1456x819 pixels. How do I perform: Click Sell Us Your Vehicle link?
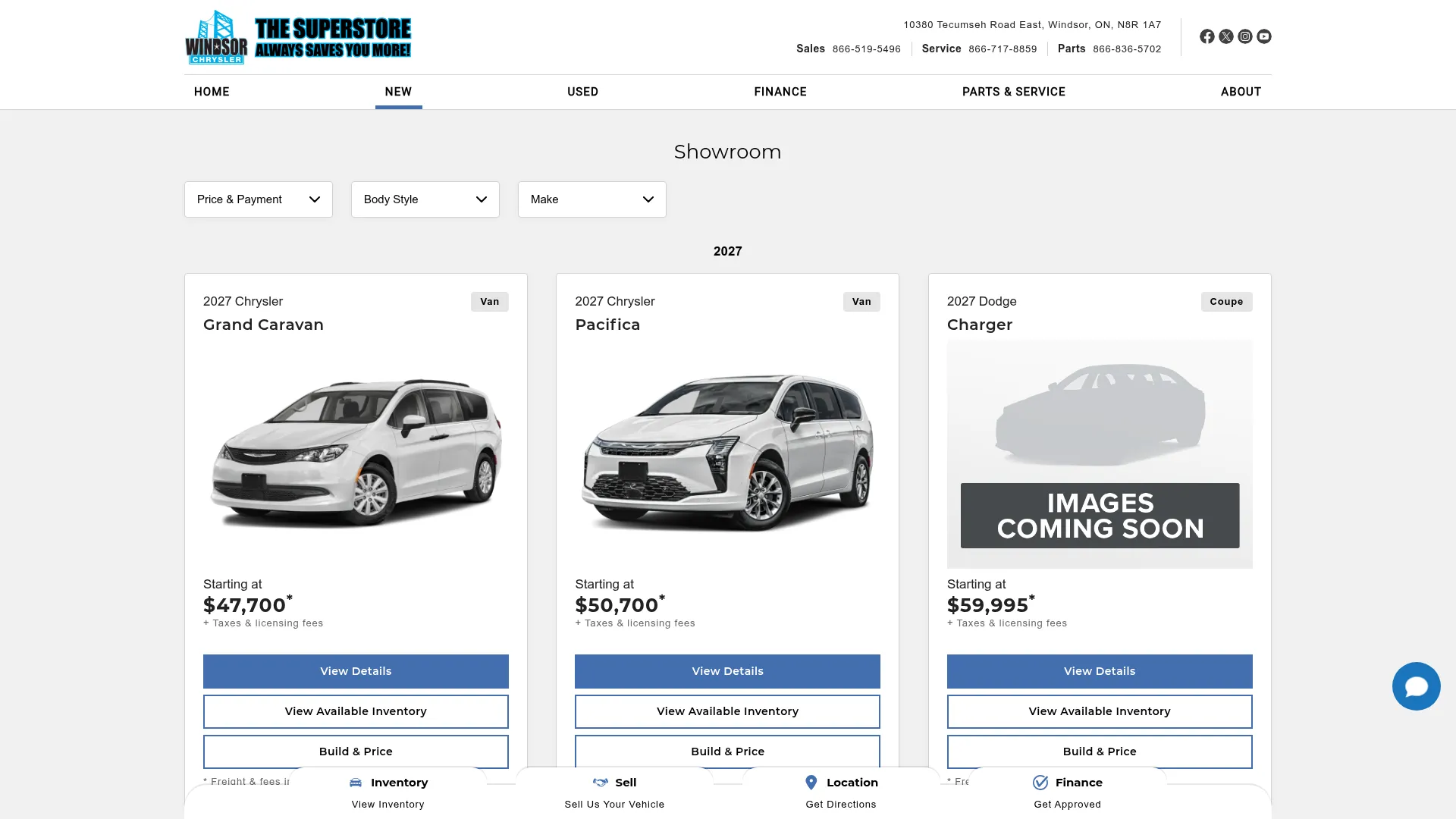(614, 805)
